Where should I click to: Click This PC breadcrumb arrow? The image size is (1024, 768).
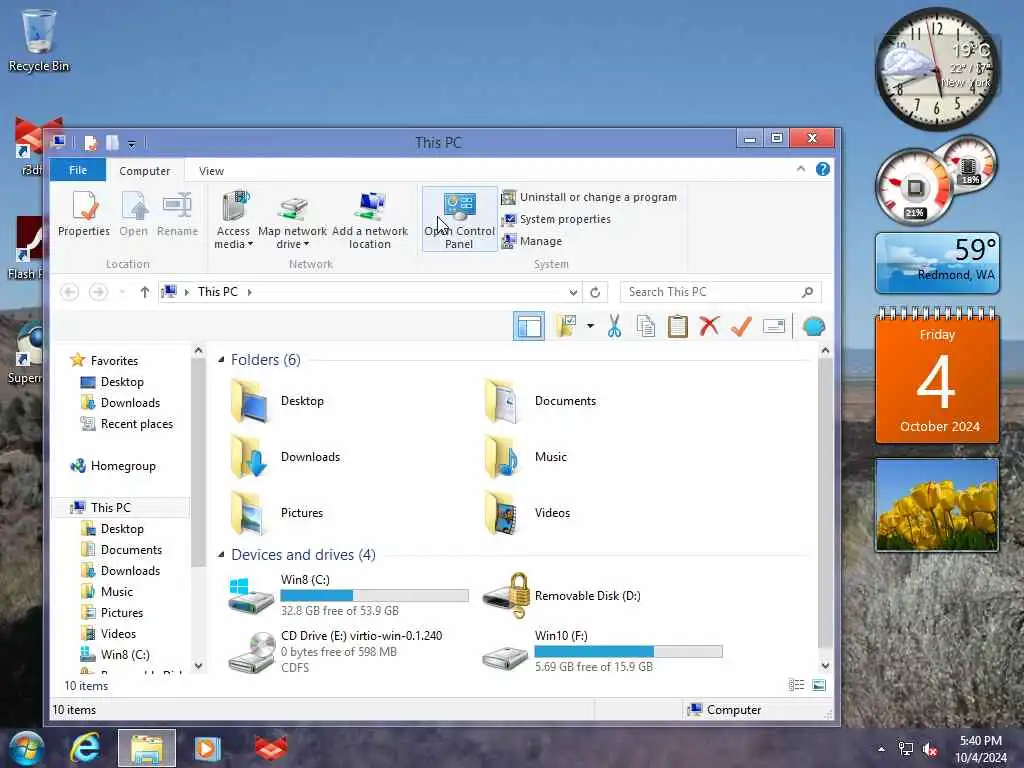[249, 292]
